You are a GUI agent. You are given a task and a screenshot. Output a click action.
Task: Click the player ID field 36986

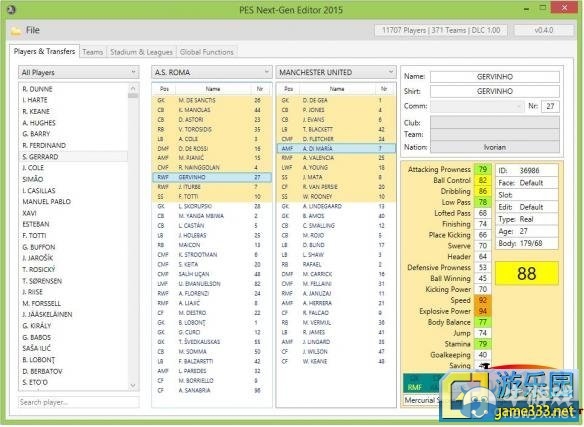(x=527, y=170)
